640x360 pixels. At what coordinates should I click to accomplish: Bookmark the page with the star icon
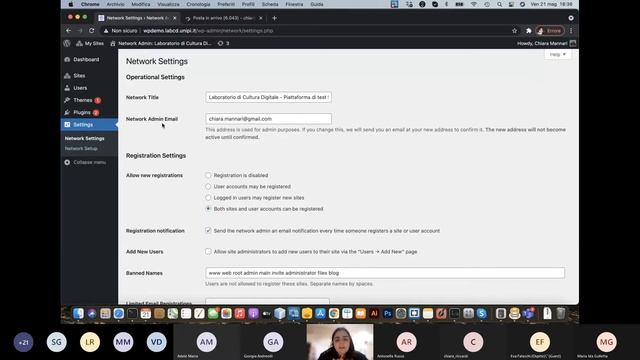[x=514, y=31]
